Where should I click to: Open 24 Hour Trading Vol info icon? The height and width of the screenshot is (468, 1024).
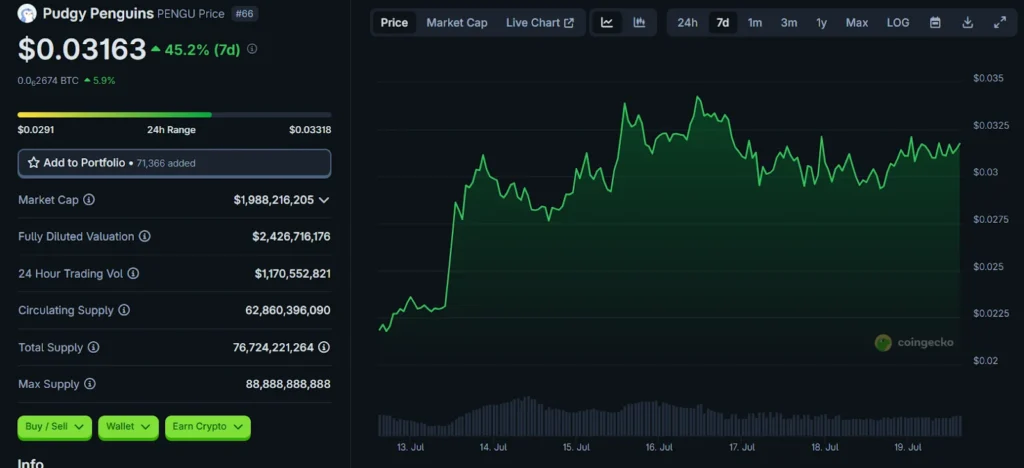(133, 273)
